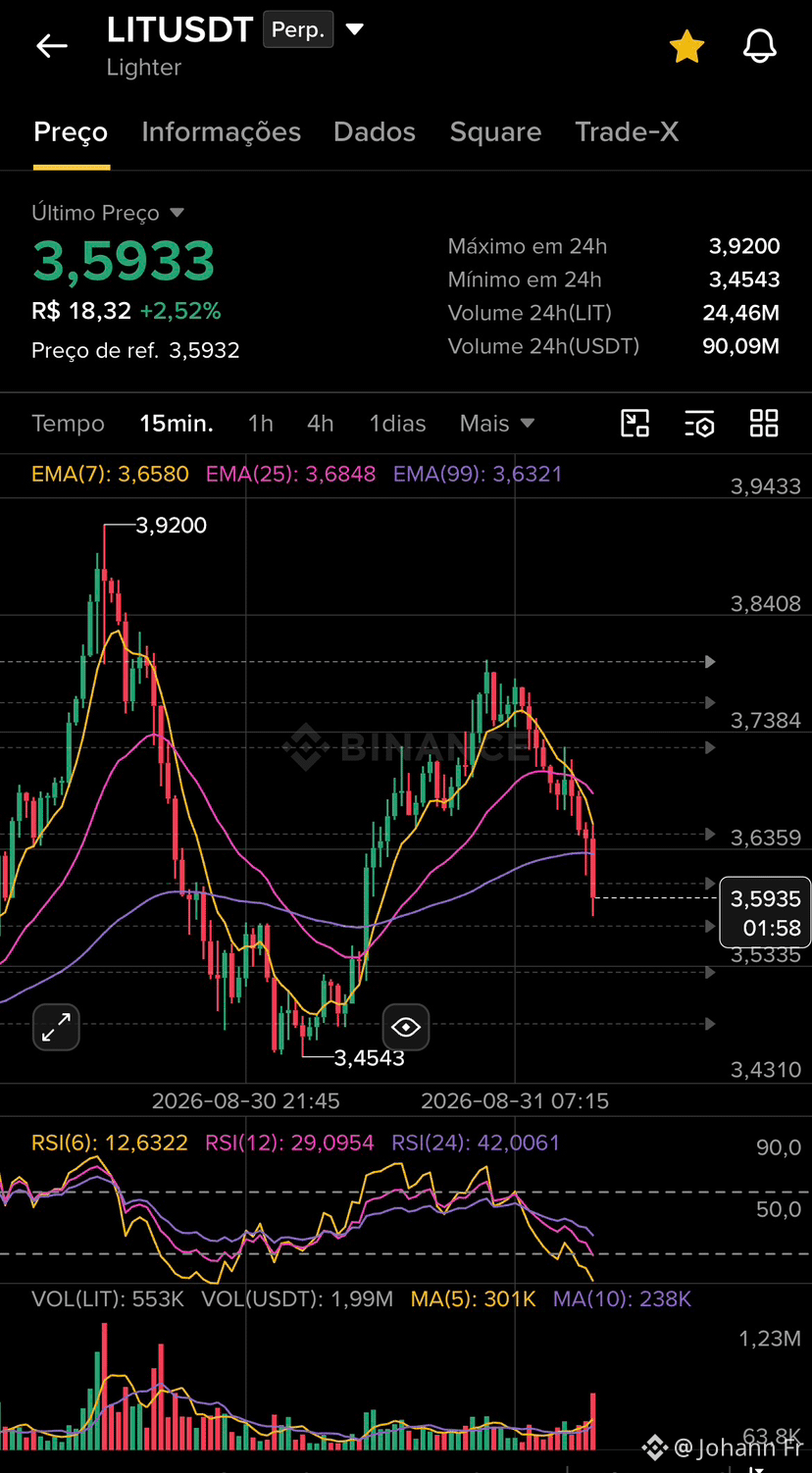Click the VOL(USDT): 1,99M label

click(297, 1299)
